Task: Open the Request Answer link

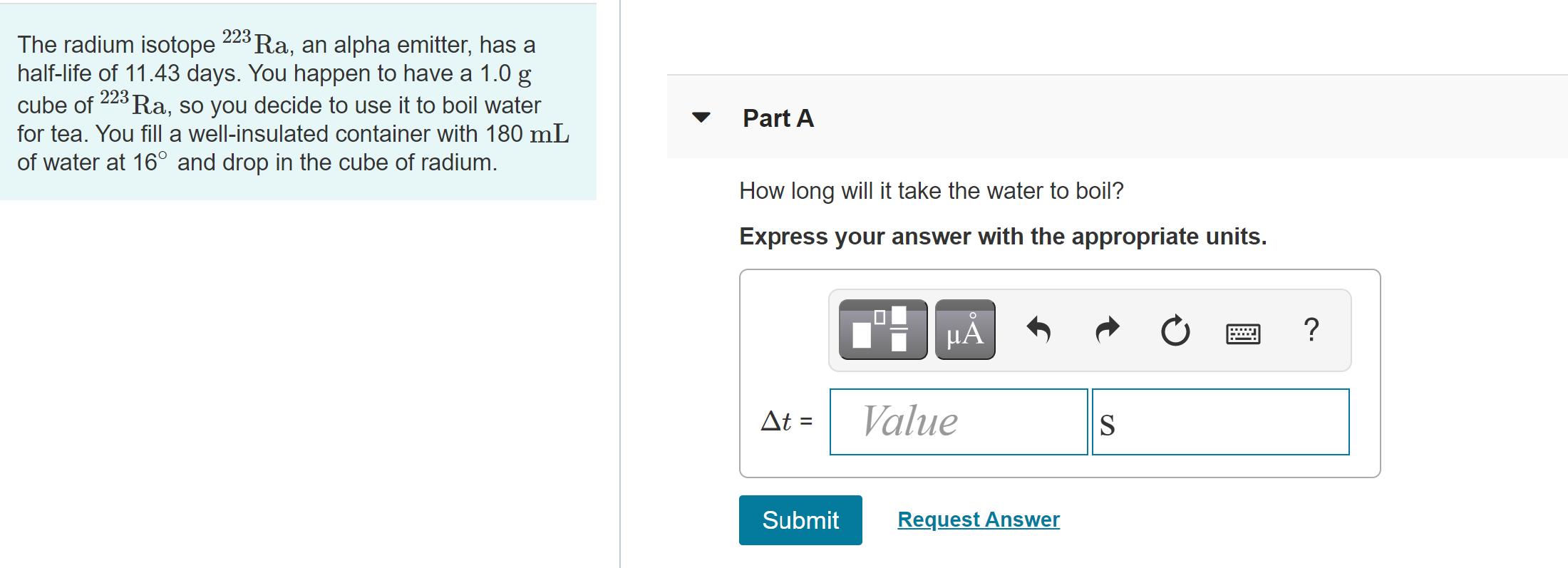Action: point(978,519)
